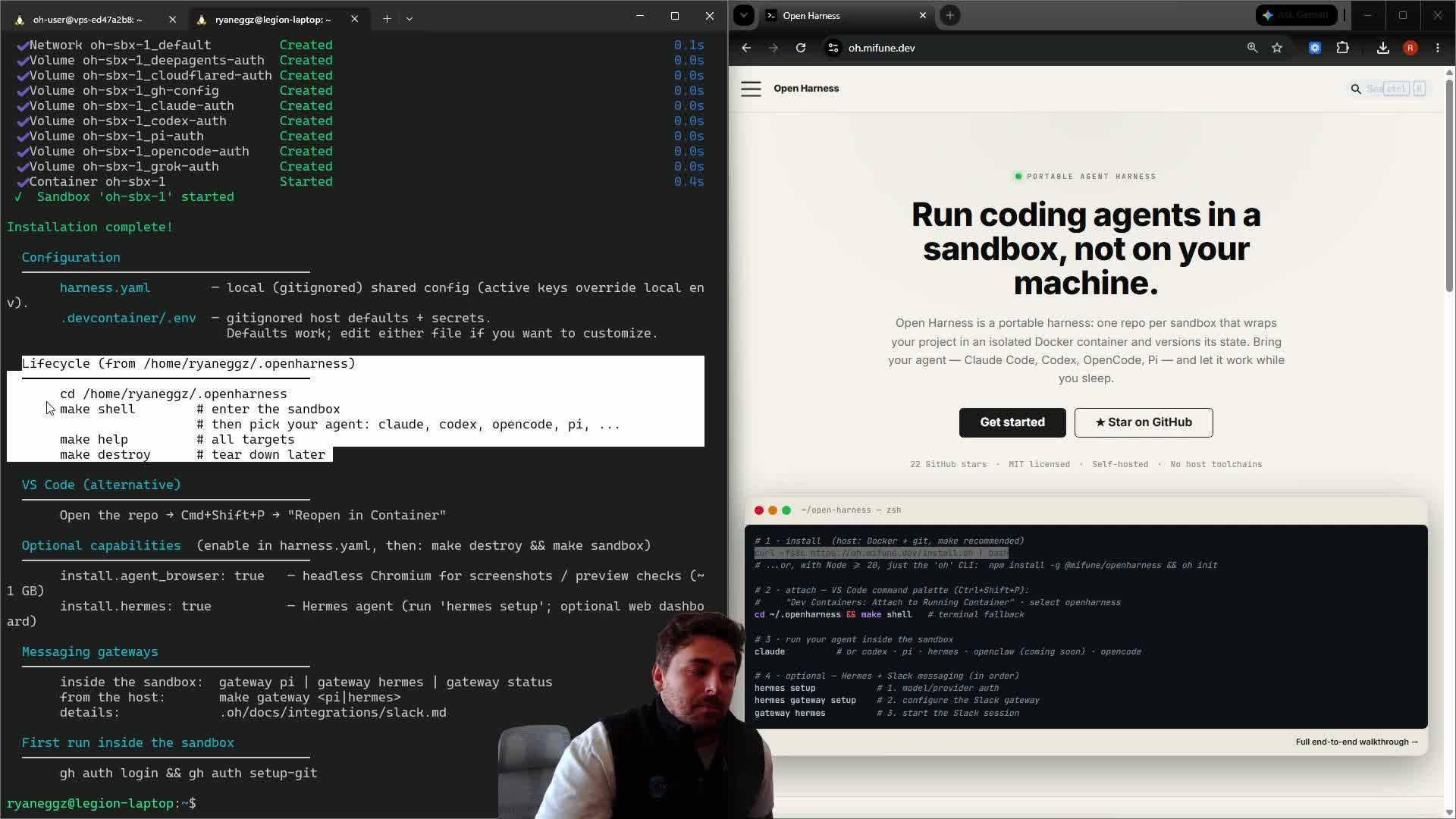
Task: Click 'make shell' in terminal output
Action: click(x=98, y=409)
